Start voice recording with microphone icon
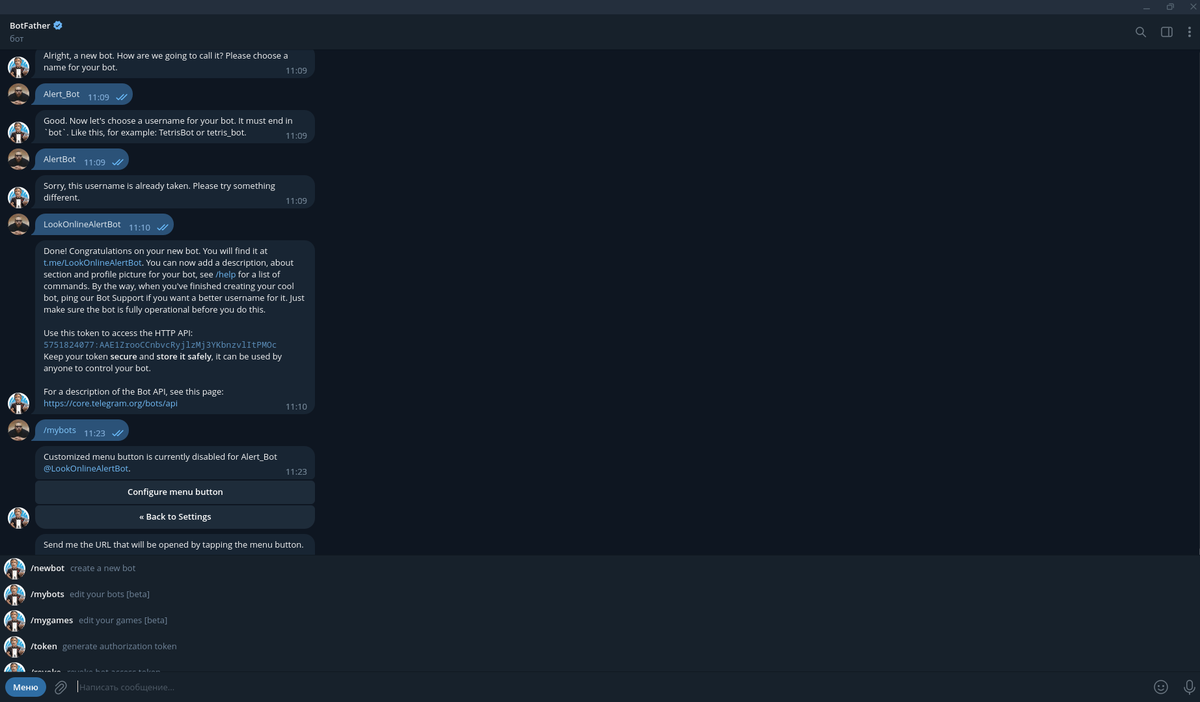 point(1189,687)
